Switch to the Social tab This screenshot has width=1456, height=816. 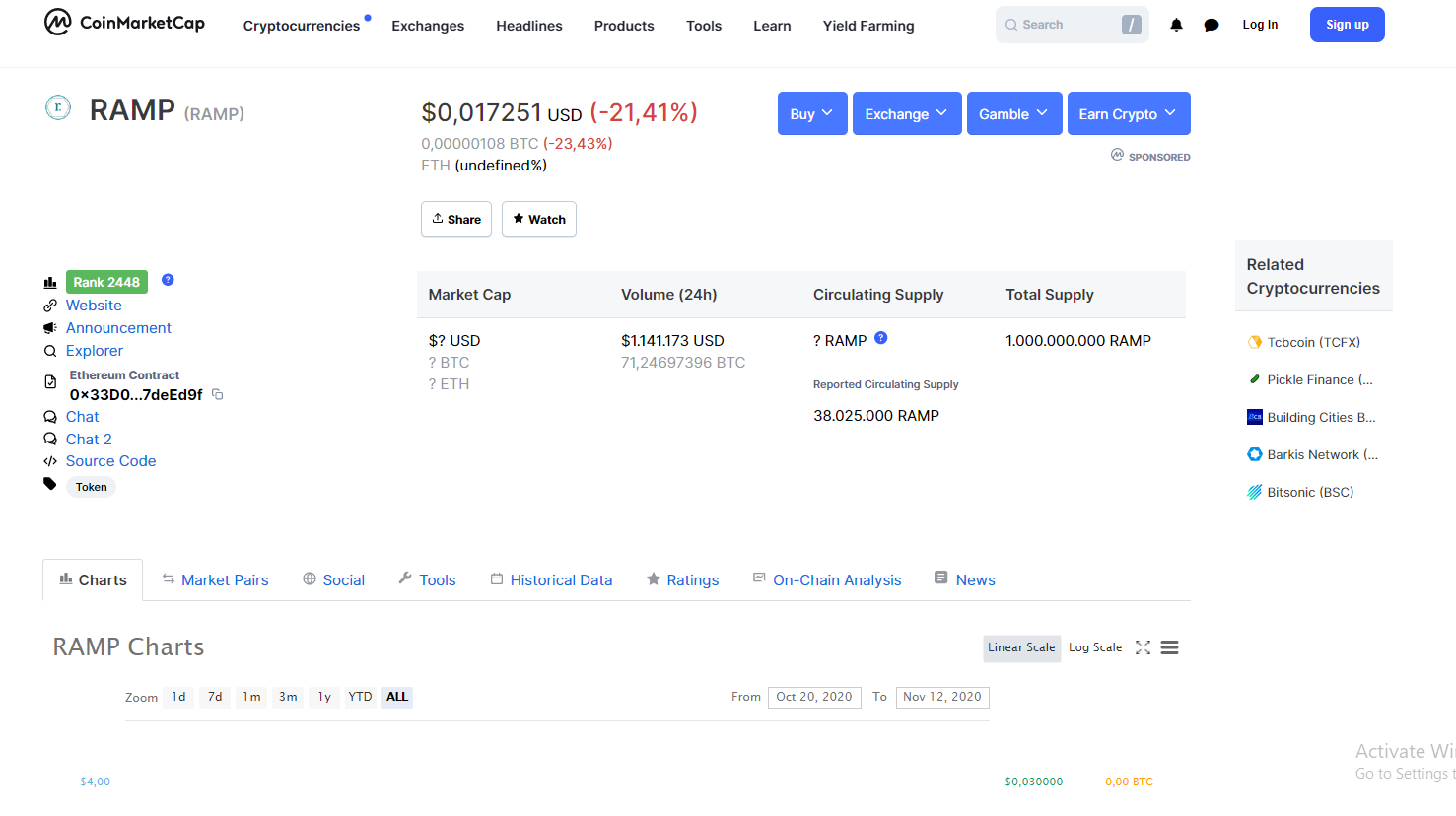[x=334, y=580]
